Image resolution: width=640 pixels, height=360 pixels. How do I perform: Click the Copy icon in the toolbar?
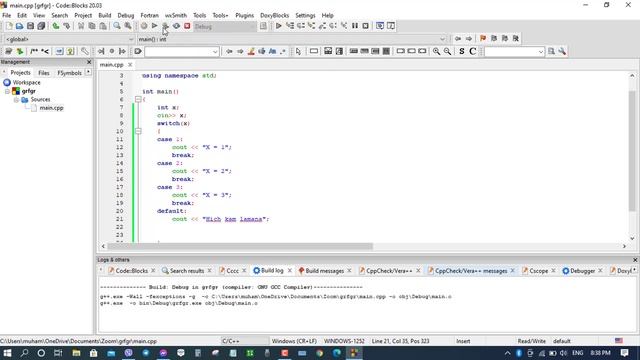tap(92, 26)
